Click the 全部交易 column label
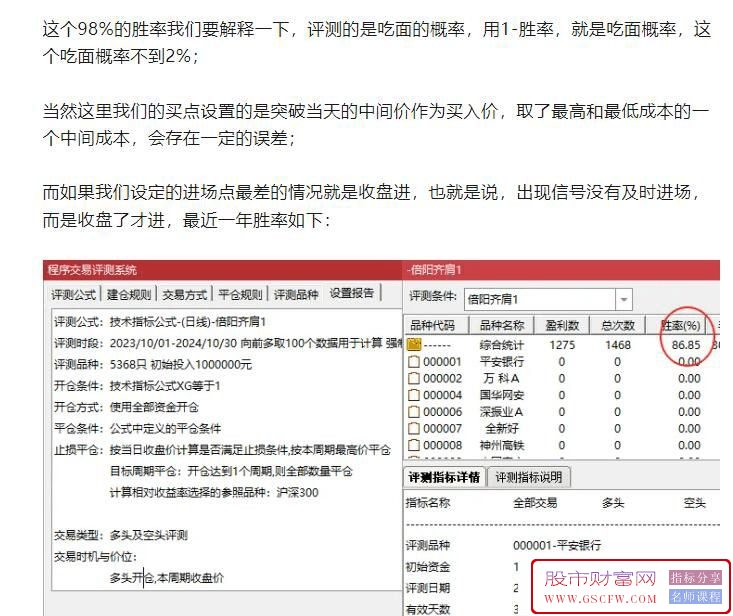This screenshot has width=733, height=616. click(x=535, y=503)
